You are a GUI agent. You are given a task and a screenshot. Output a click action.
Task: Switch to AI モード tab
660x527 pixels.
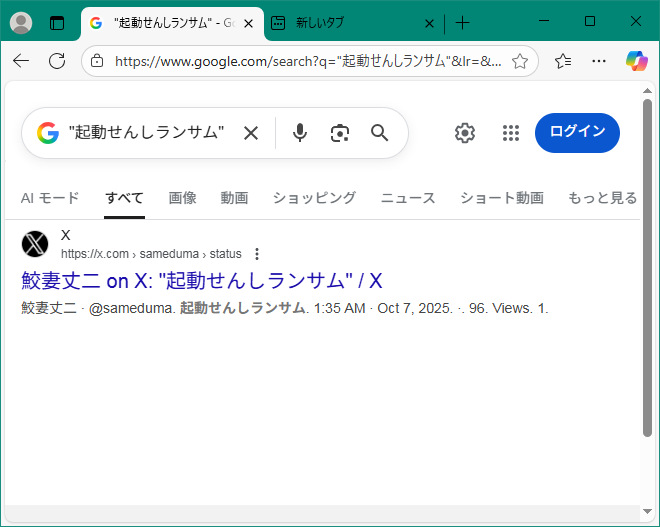[50, 198]
